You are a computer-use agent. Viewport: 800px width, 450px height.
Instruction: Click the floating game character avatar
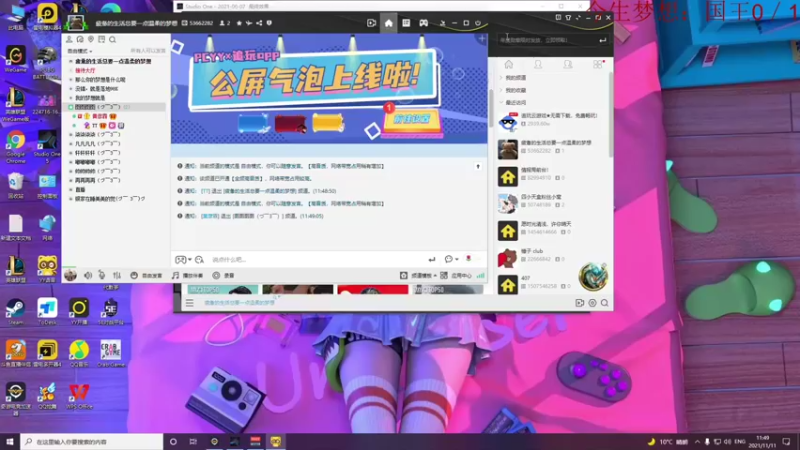tap(593, 277)
